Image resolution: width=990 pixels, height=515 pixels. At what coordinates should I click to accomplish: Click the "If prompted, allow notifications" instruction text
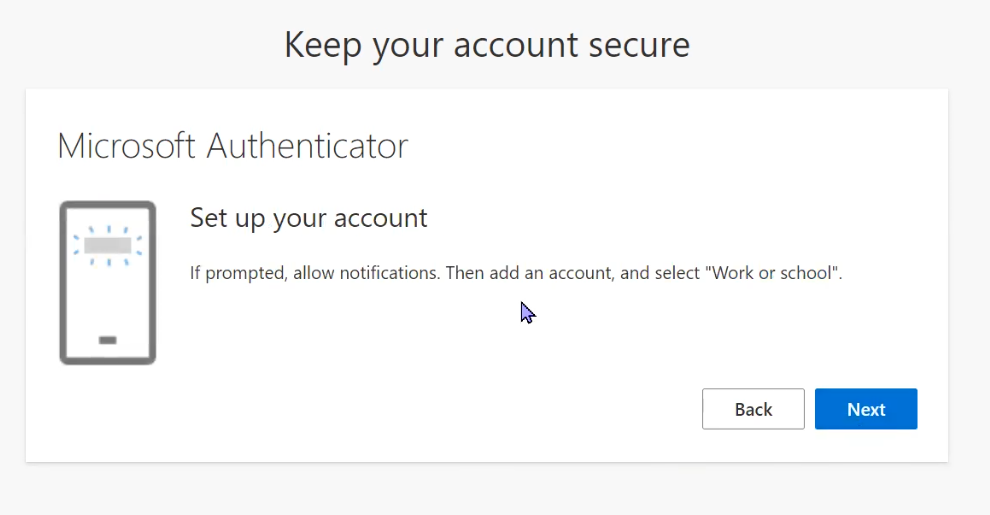click(516, 273)
